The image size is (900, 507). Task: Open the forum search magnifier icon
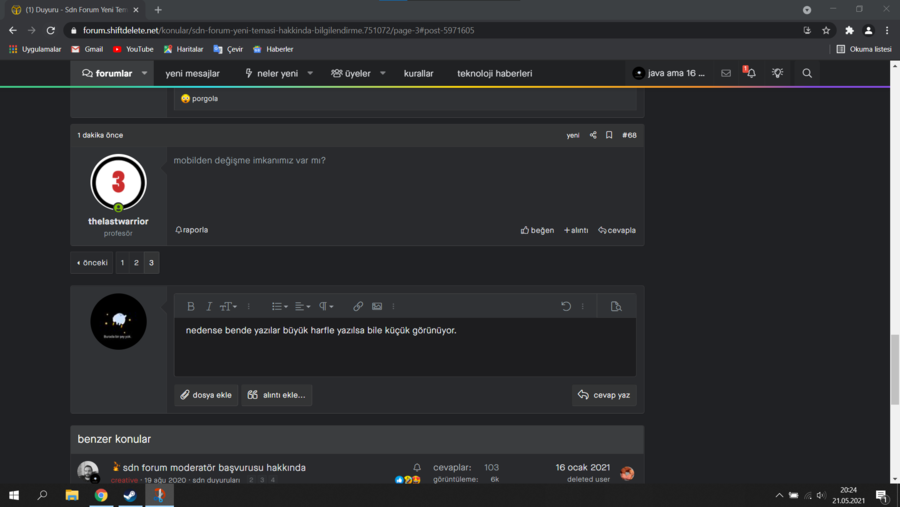pos(807,73)
